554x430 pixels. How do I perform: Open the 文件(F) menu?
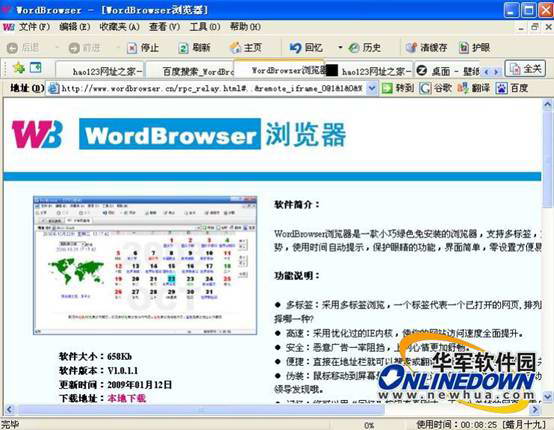click(34, 27)
